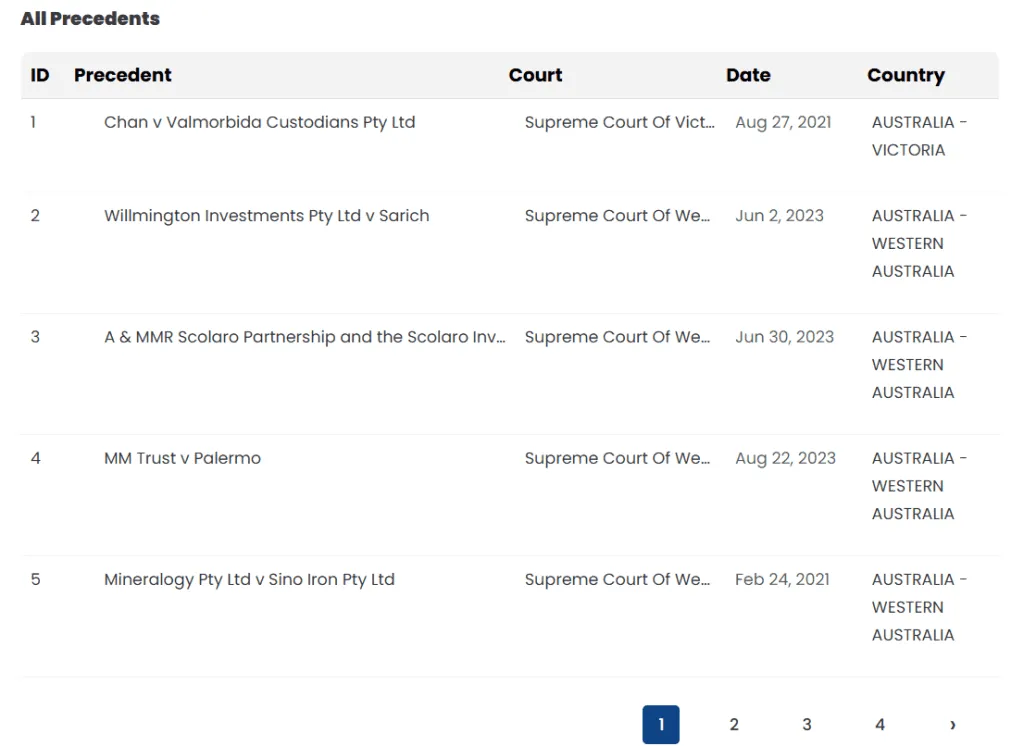Image resolution: width=1024 pixels, height=746 pixels.
Task: Sort by the Date column header
Action: click(x=748, y=75)
